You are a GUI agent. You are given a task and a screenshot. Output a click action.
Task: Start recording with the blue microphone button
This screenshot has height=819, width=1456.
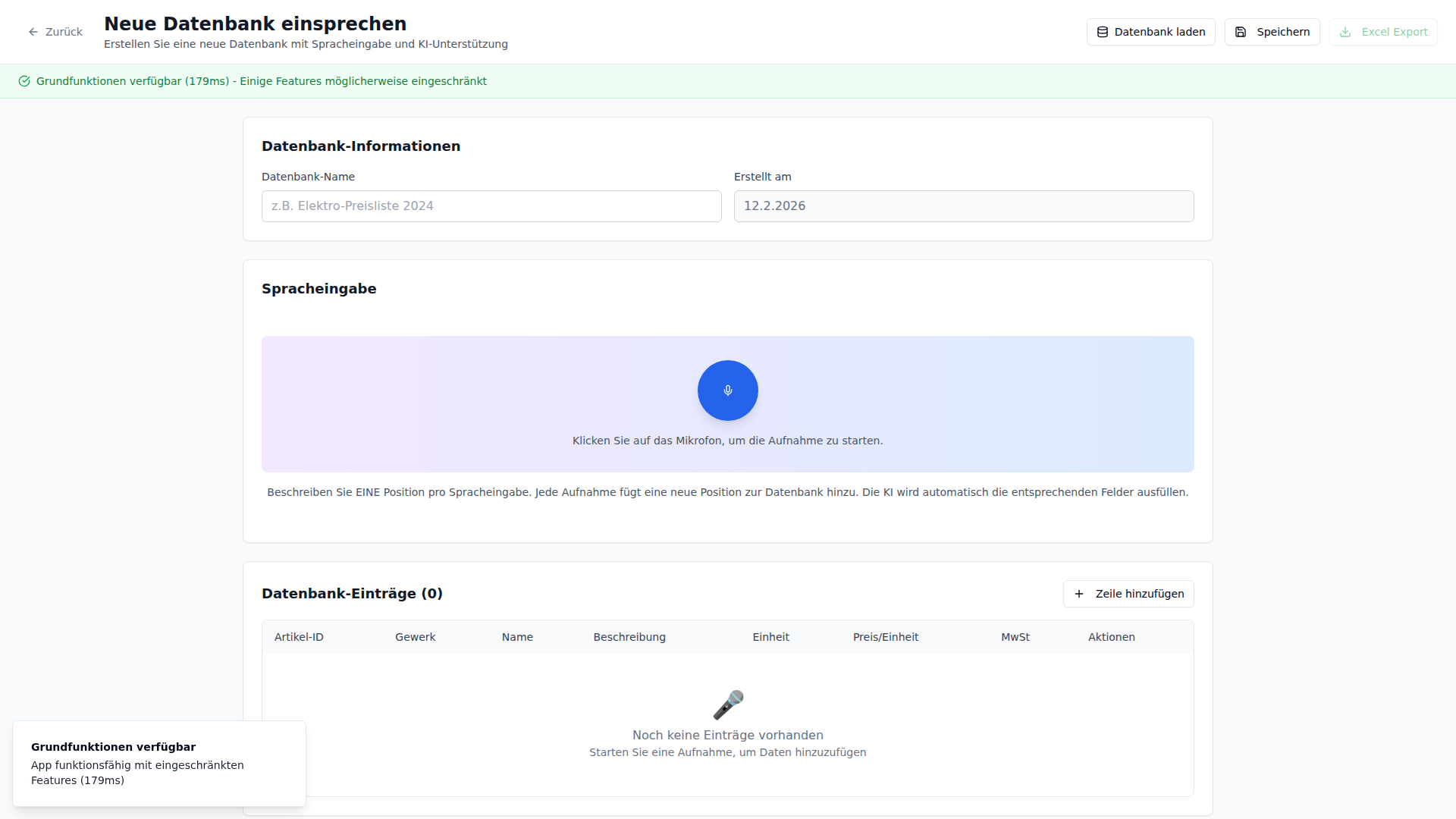pyautogui.click(x=727, y=391)
